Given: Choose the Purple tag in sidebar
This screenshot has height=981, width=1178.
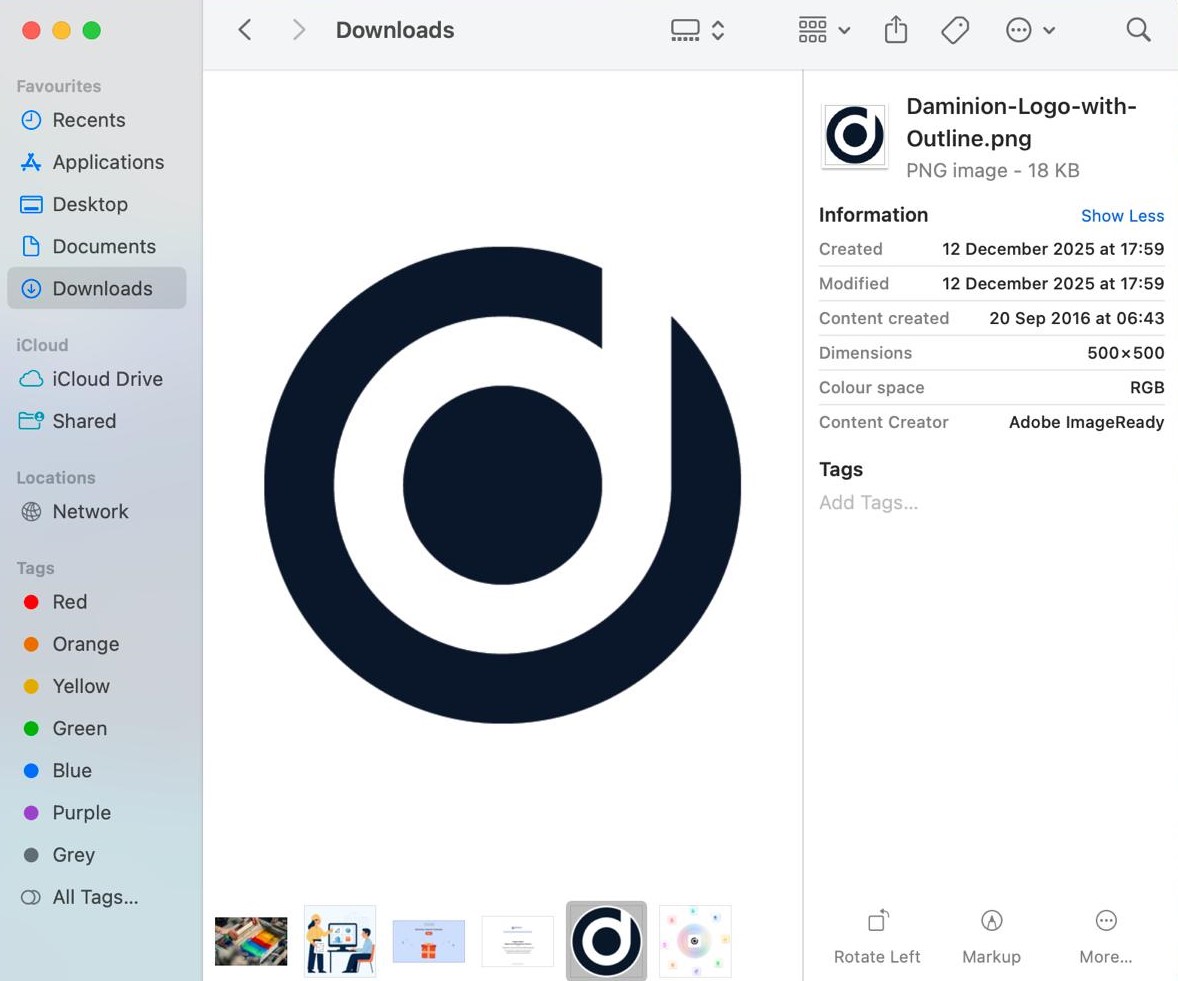Looking at the screenshot, I should click(x=81, y=813).
